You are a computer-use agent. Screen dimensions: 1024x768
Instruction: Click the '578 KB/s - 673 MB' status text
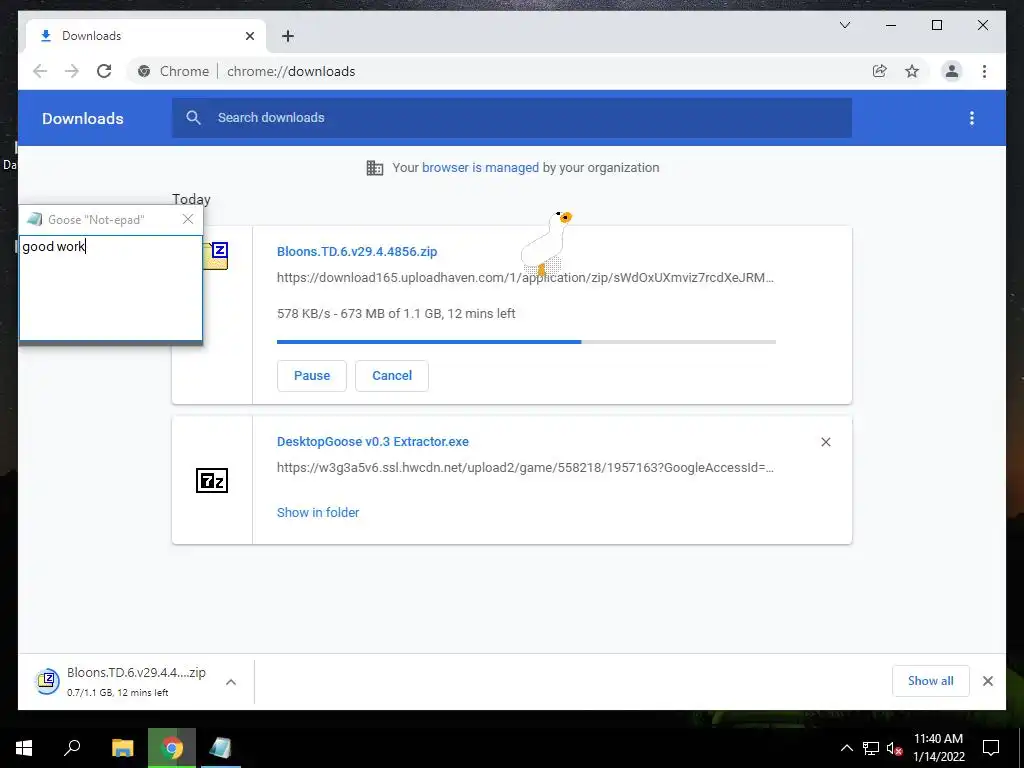pyautogui.click(x=396, y=313)
